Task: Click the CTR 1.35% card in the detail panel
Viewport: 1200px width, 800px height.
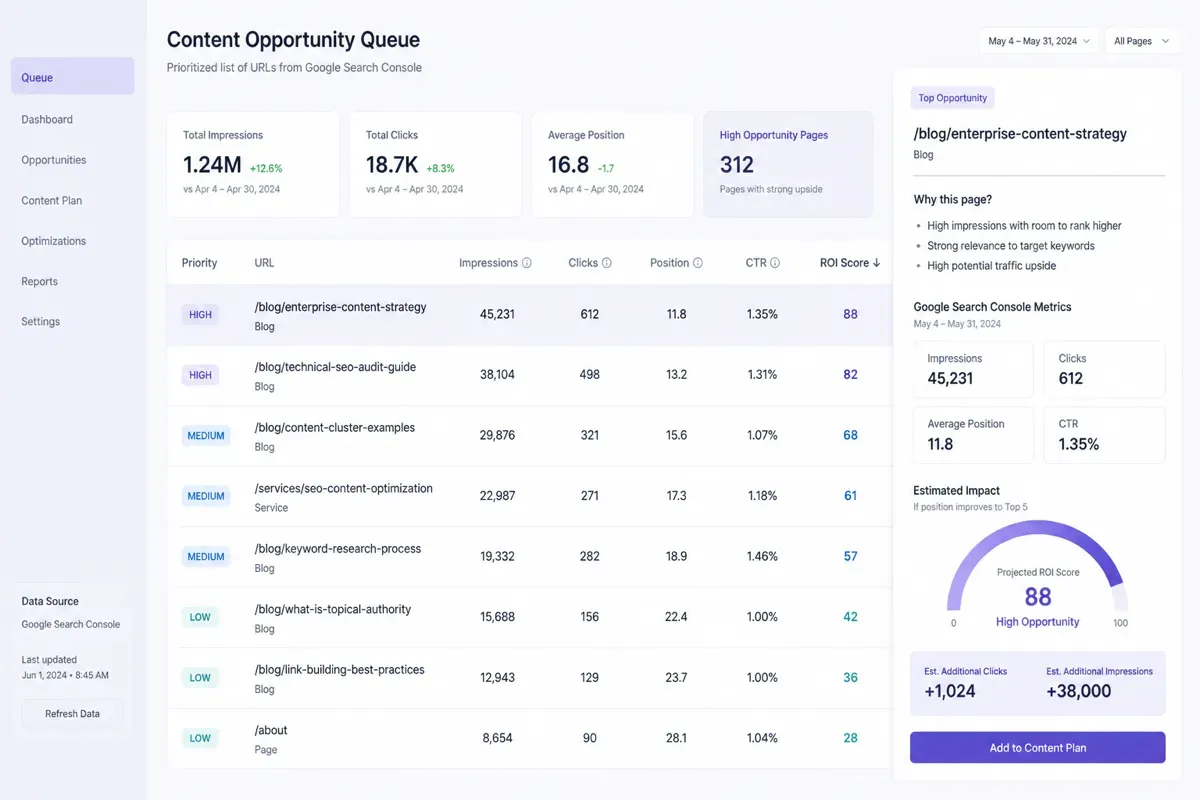Action: [1104, 434]
